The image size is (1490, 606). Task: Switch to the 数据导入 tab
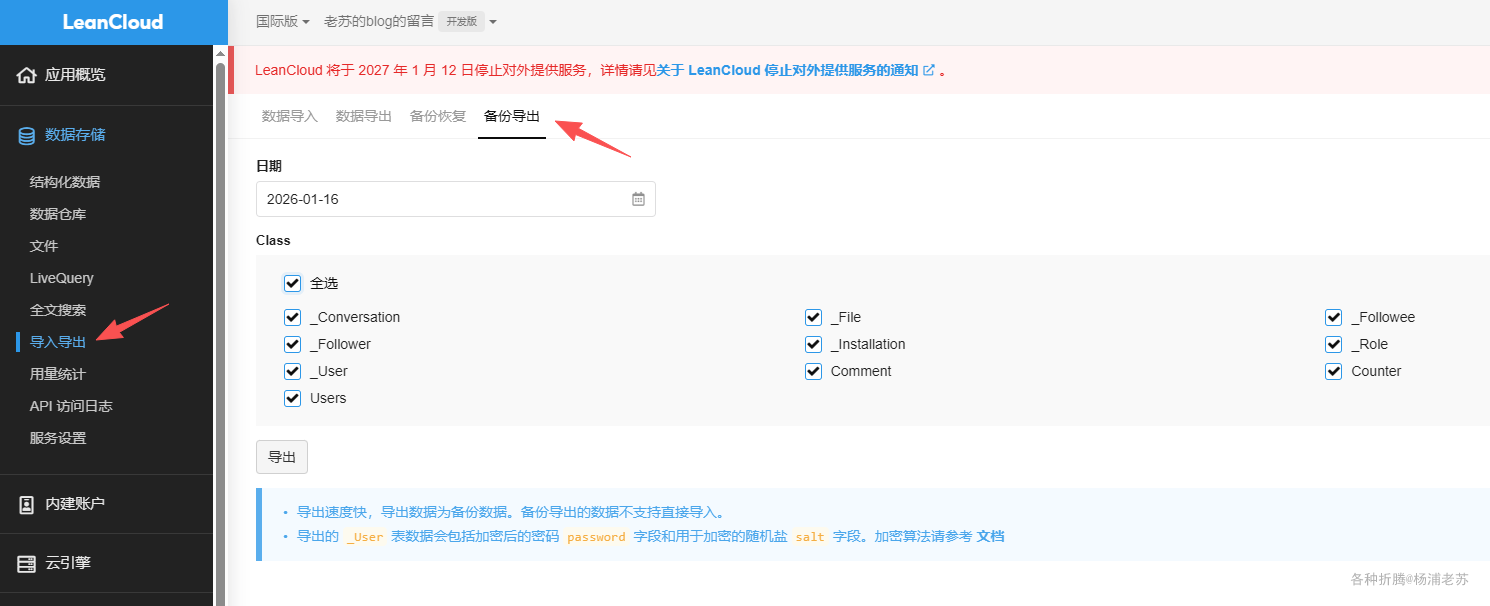(x=290, y=116)
